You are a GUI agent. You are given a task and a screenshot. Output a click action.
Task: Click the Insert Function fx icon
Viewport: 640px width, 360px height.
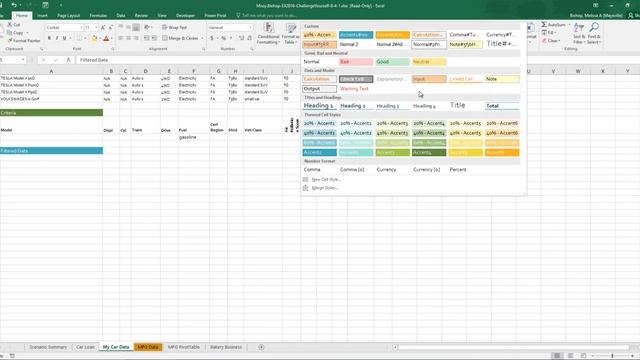coord(68,60)
